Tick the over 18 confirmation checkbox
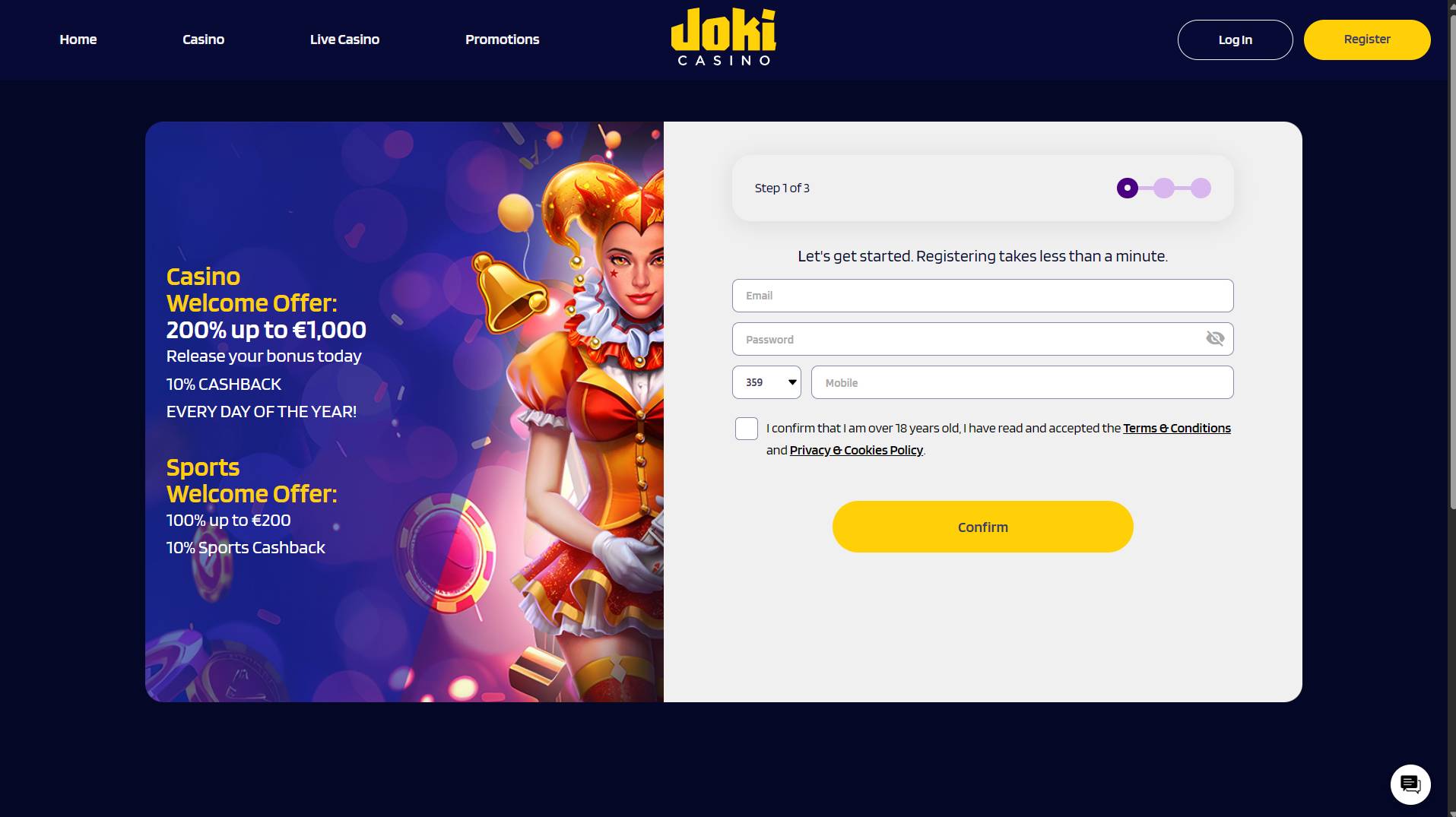This screenshot has height=817, width=1456. pyautogui.click(x=747, y=429)
